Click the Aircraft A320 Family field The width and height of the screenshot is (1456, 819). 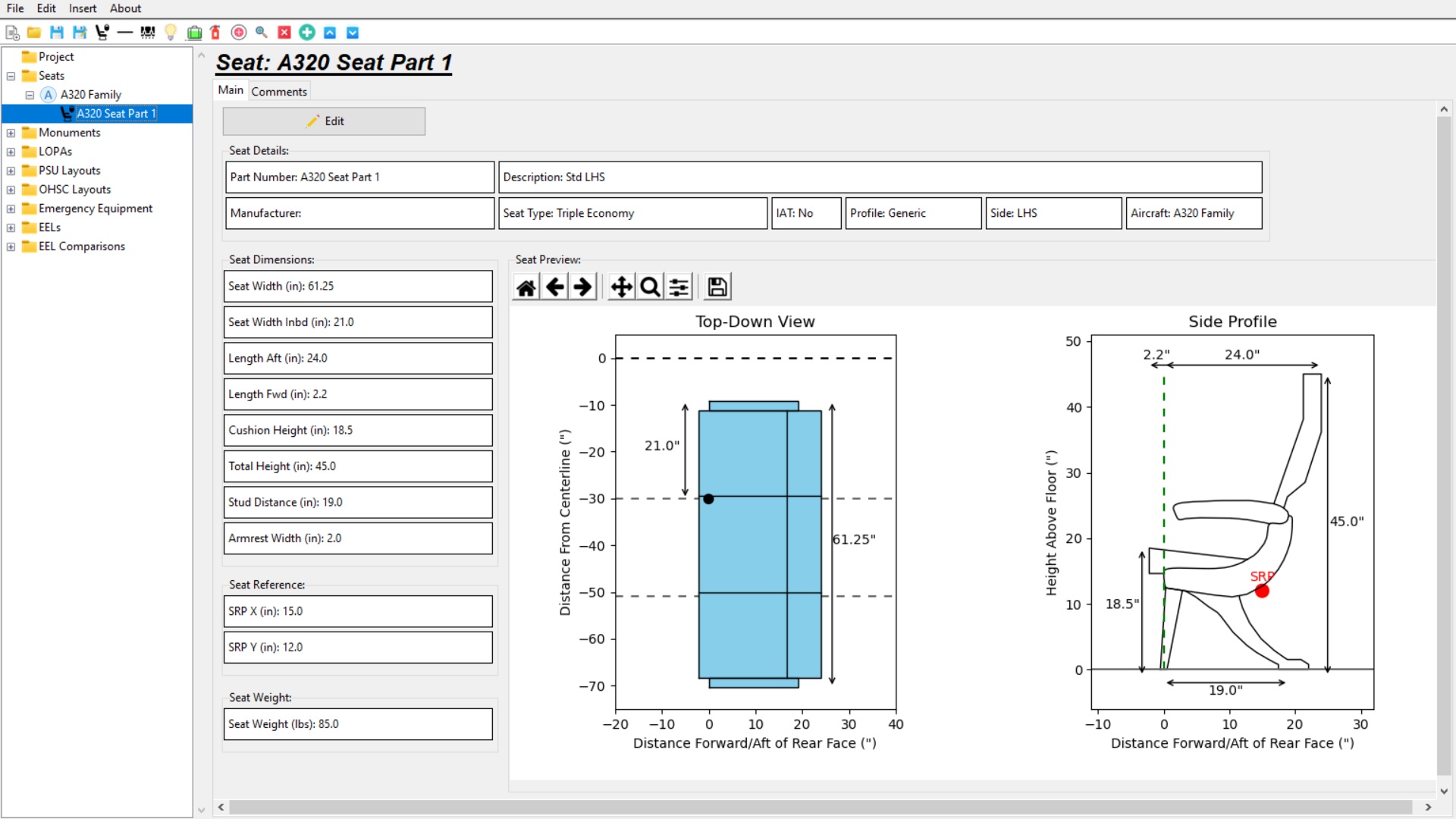tap(1194, 214)
